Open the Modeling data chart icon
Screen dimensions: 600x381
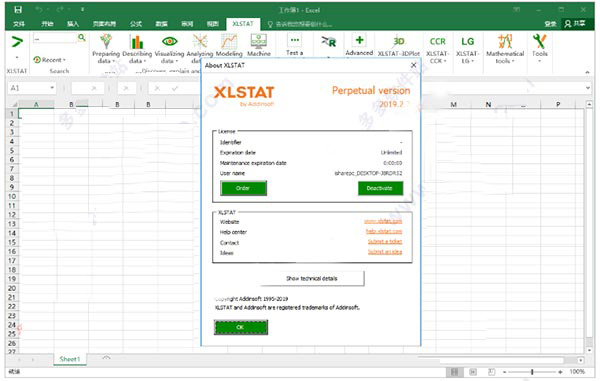point(229,41)
